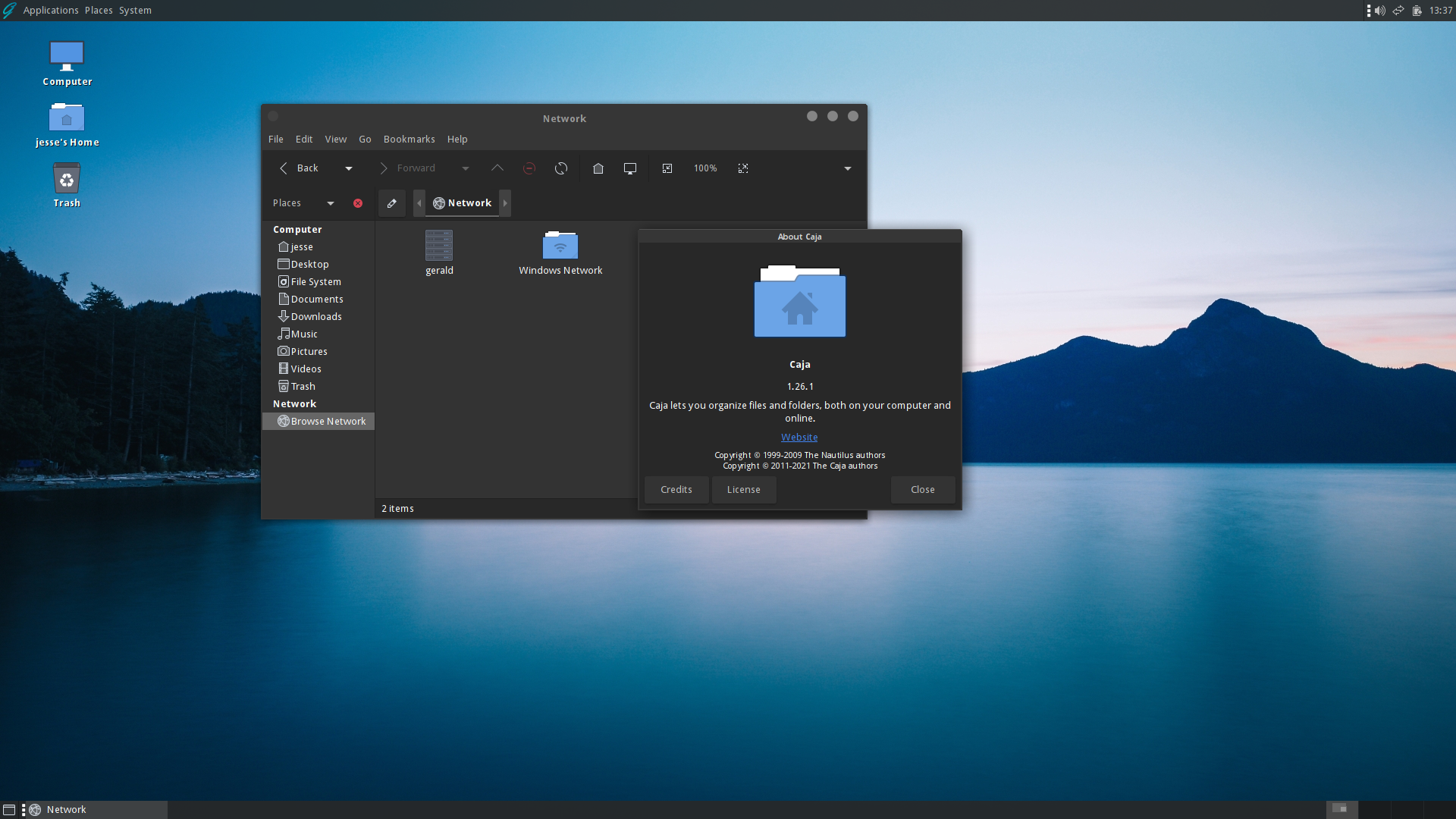The width and height of the screenshot is (1456, 819).
Task: Click the Stop loading icon
Action: [529, 168]
